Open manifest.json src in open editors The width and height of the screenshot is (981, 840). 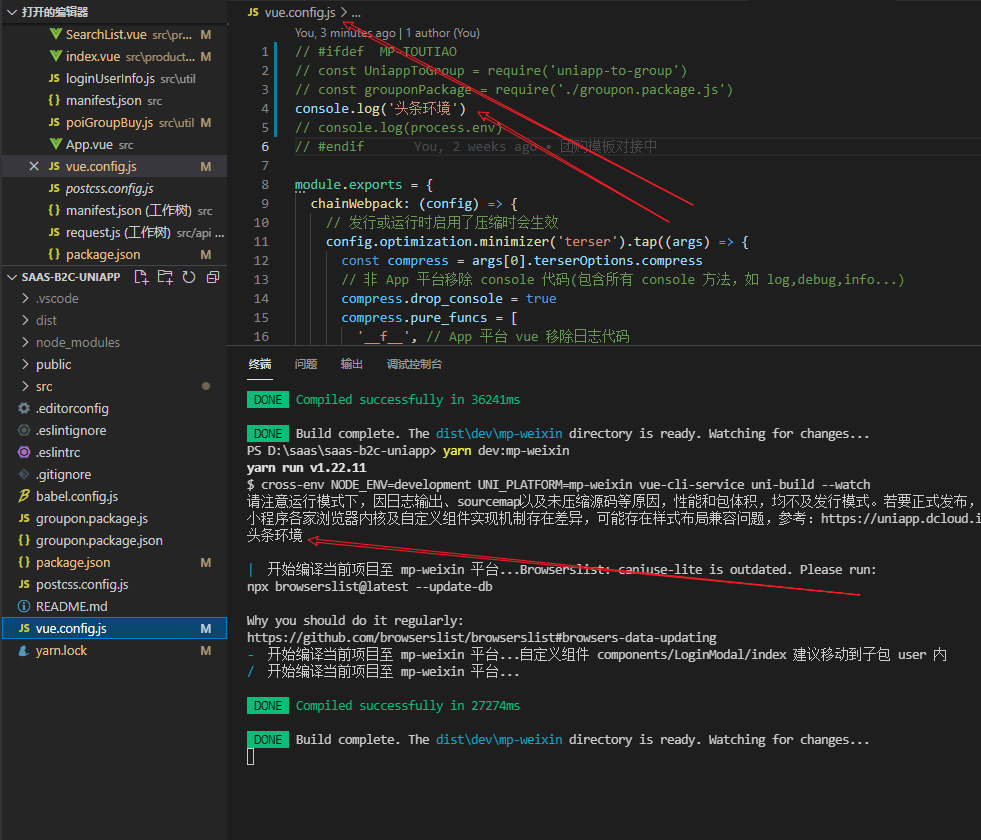114,100
